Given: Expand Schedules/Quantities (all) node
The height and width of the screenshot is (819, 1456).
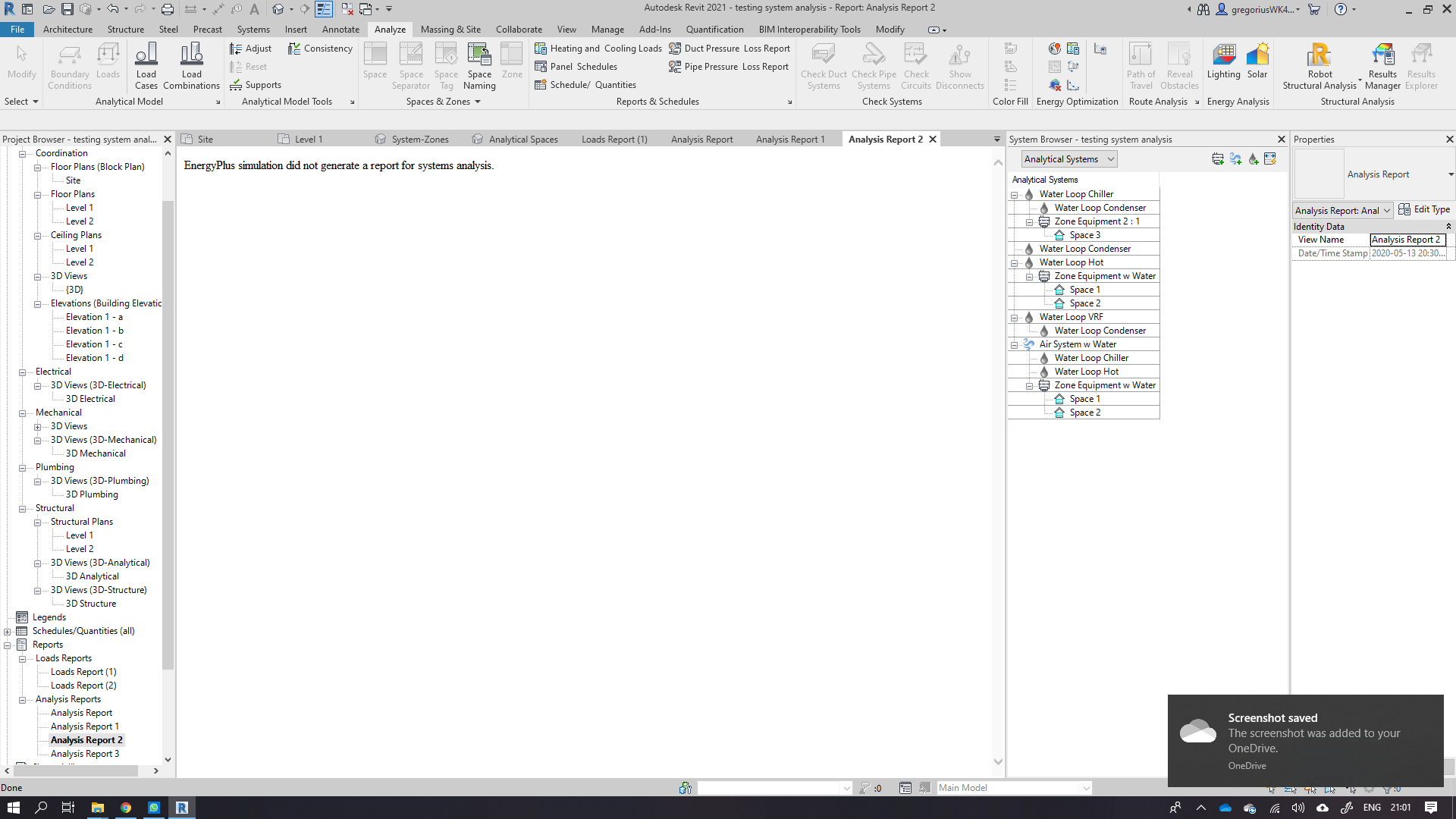Looking at the screenshot, I should [x=8, y=631].
